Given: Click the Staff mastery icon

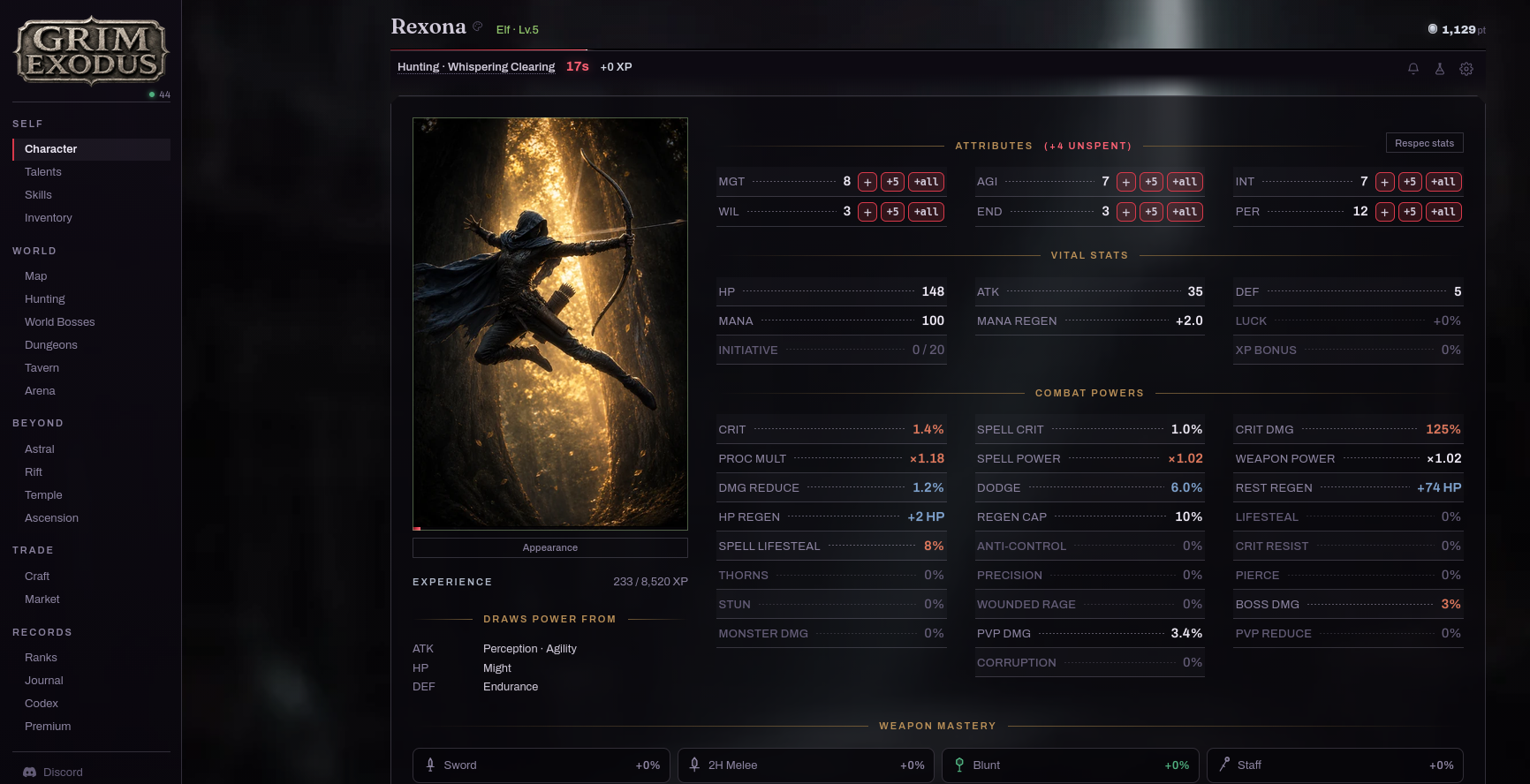Looking at the screenshot, I should point(1224,765).
